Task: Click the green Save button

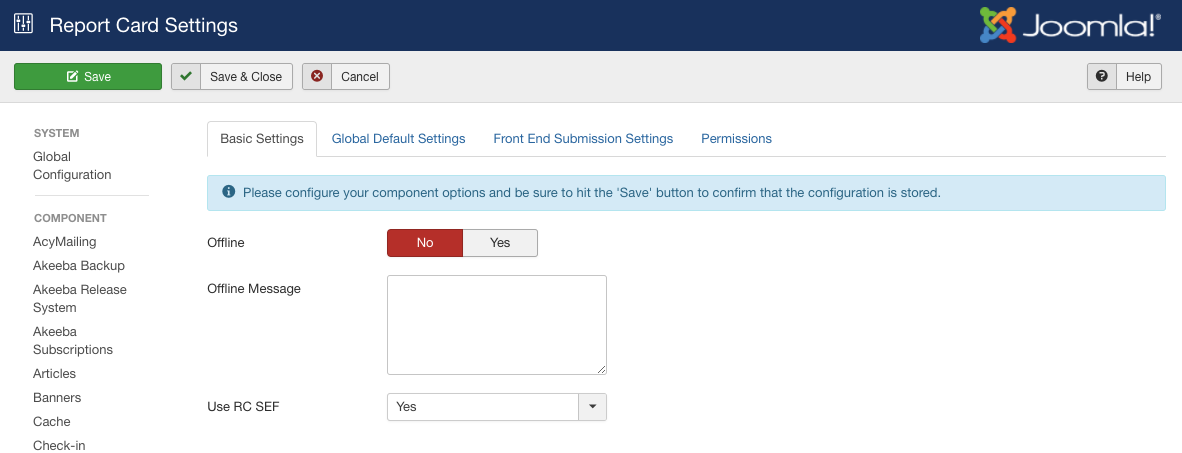Action: (x=88, y=76)
